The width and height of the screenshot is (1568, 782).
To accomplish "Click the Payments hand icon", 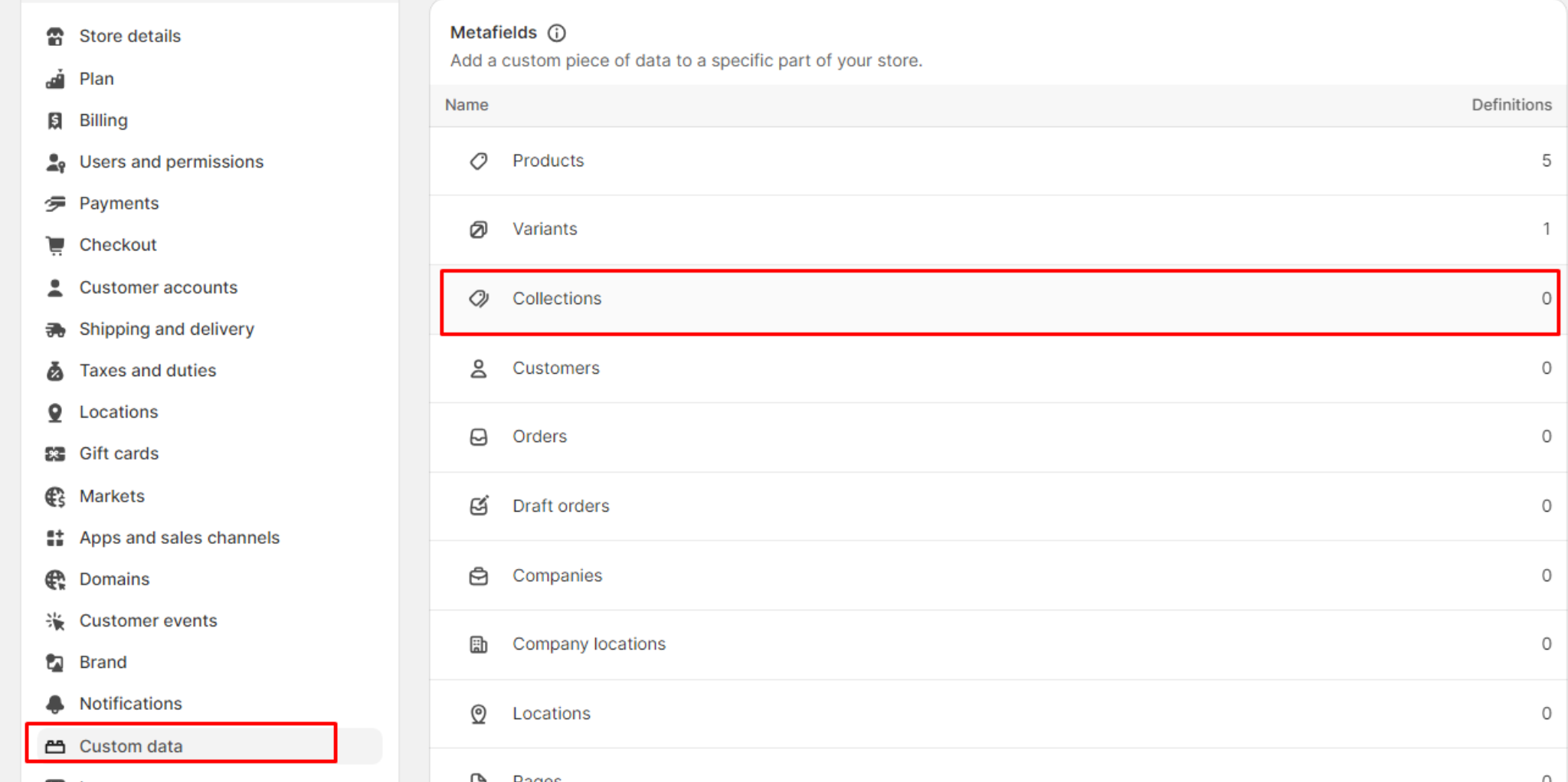I will click(55, 204).
